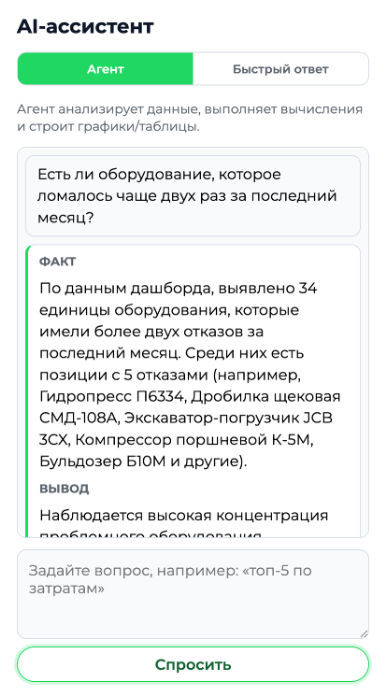
Task: Click the Спросить button
Action: [193, 665]
